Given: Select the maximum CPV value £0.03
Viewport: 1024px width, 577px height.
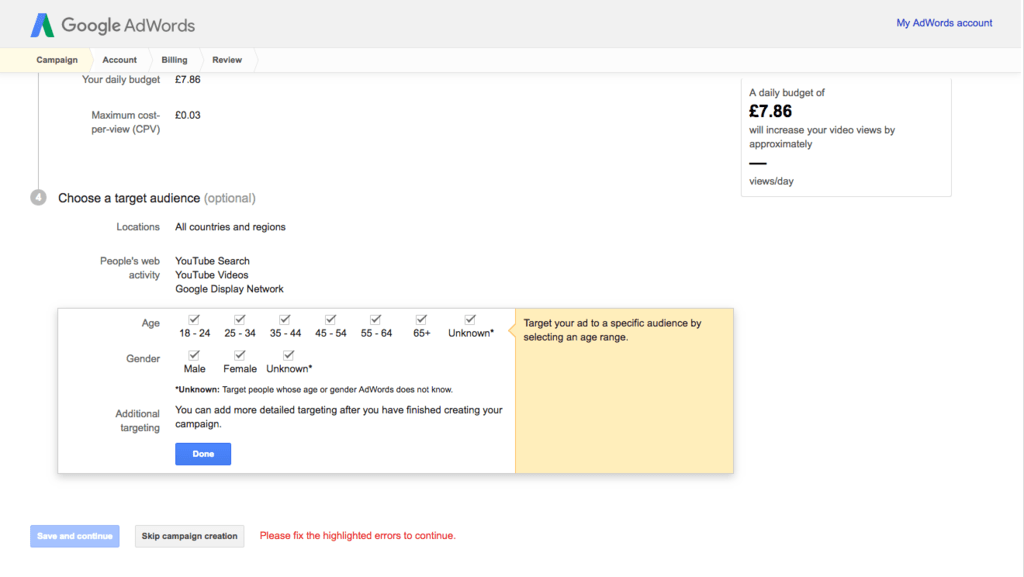Looking at the screenshot, I should coord(187,116).
